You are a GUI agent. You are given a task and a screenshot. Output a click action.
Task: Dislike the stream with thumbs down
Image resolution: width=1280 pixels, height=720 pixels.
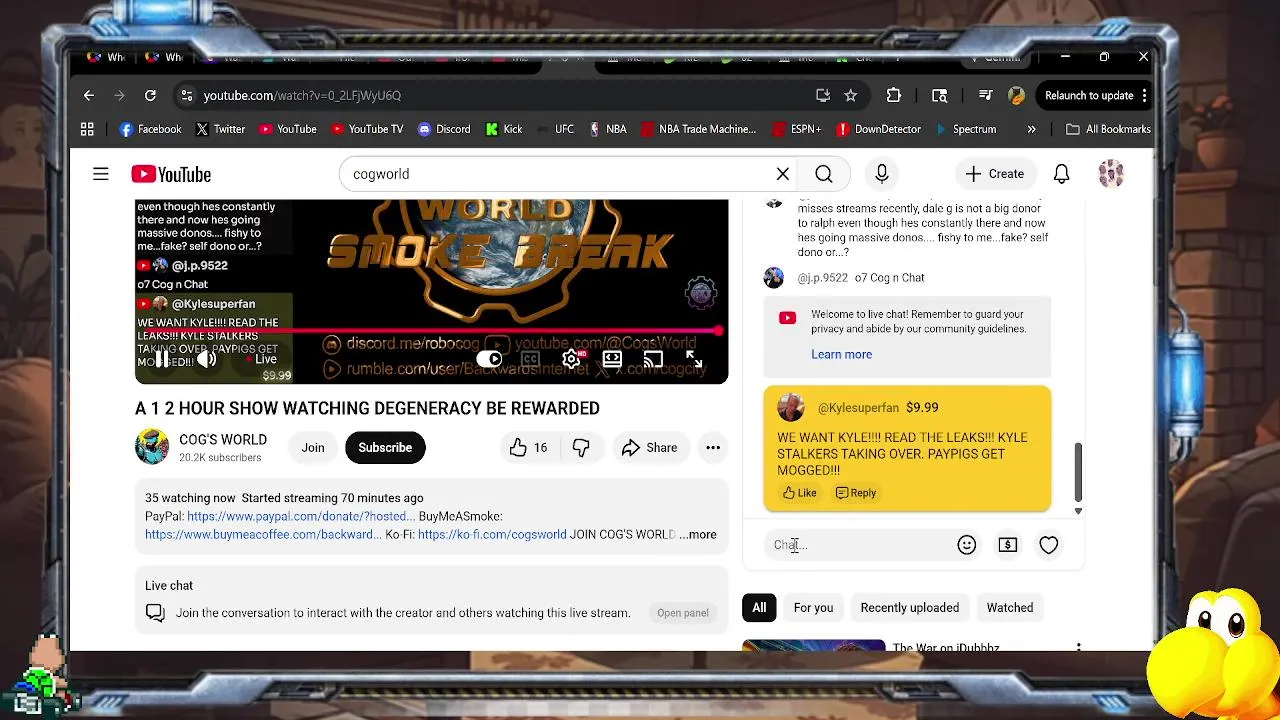tap(581, 448)
